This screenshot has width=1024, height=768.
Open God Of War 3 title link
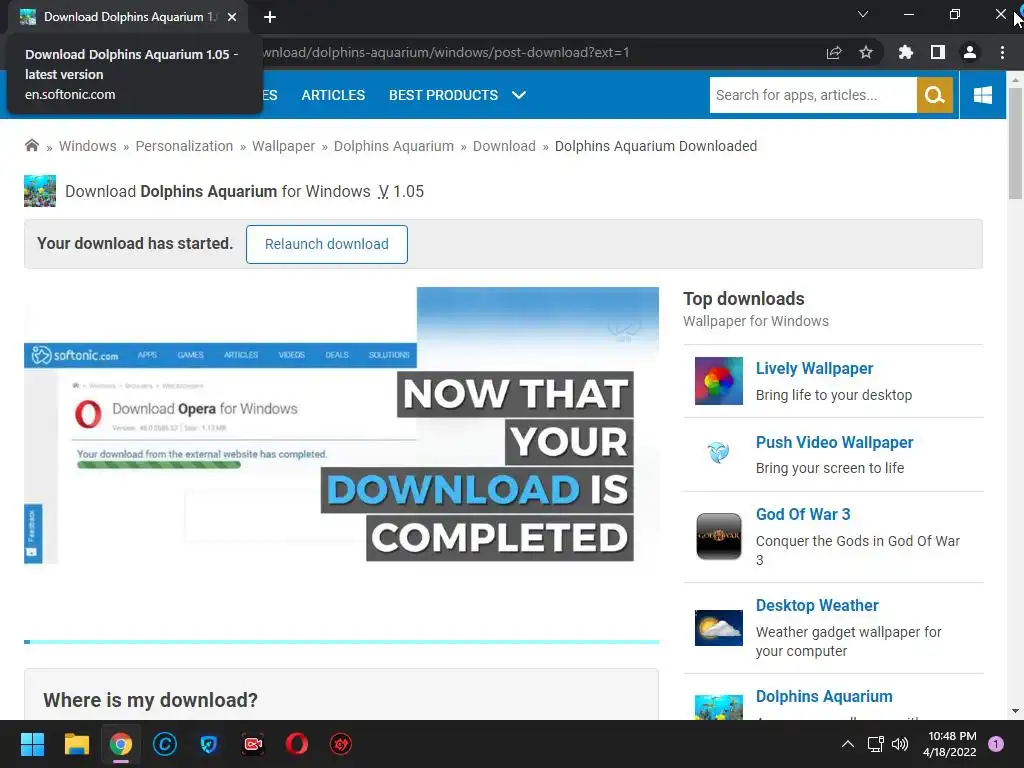(803, 515)
